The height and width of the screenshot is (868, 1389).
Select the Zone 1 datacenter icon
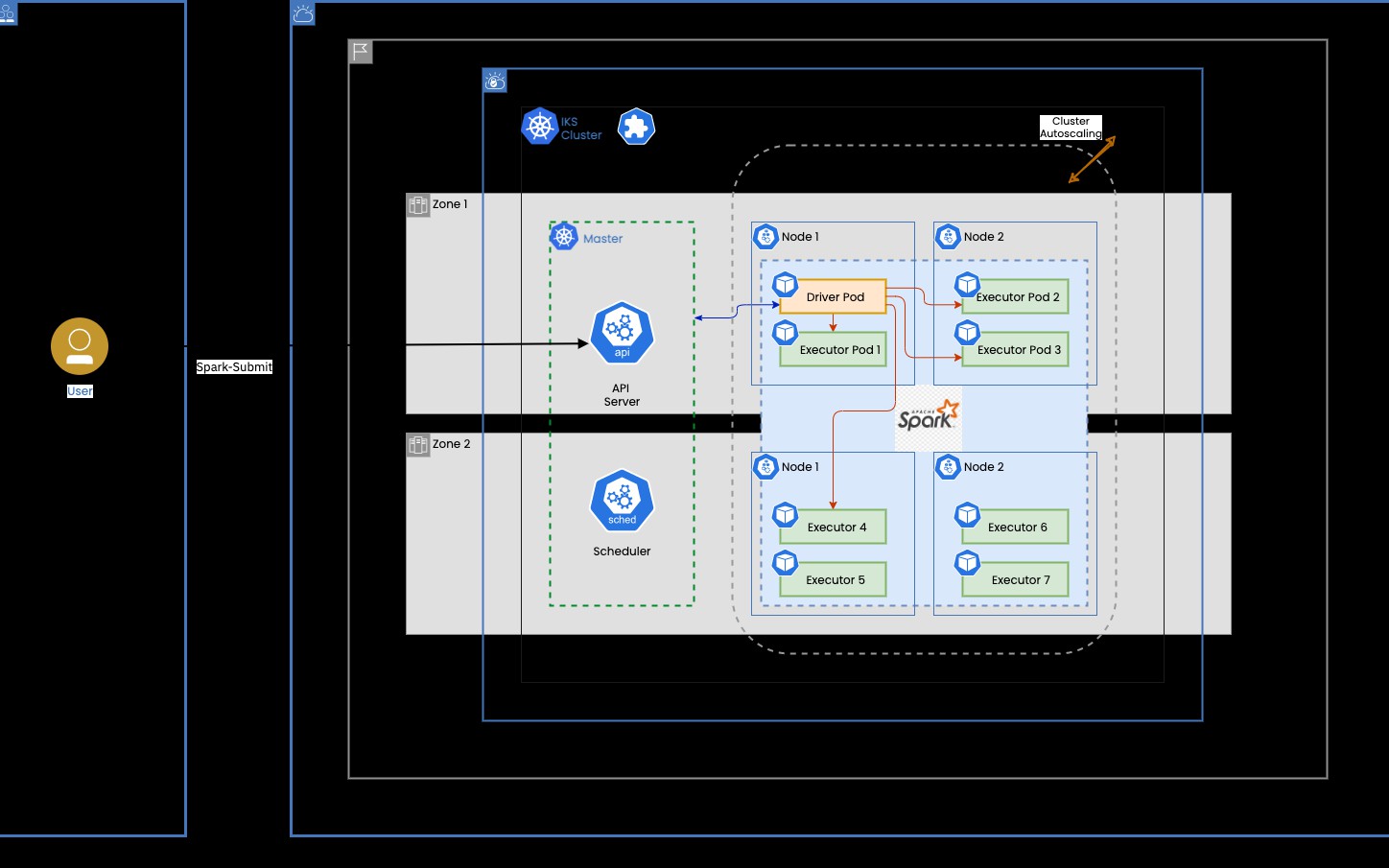click(418, 205)
